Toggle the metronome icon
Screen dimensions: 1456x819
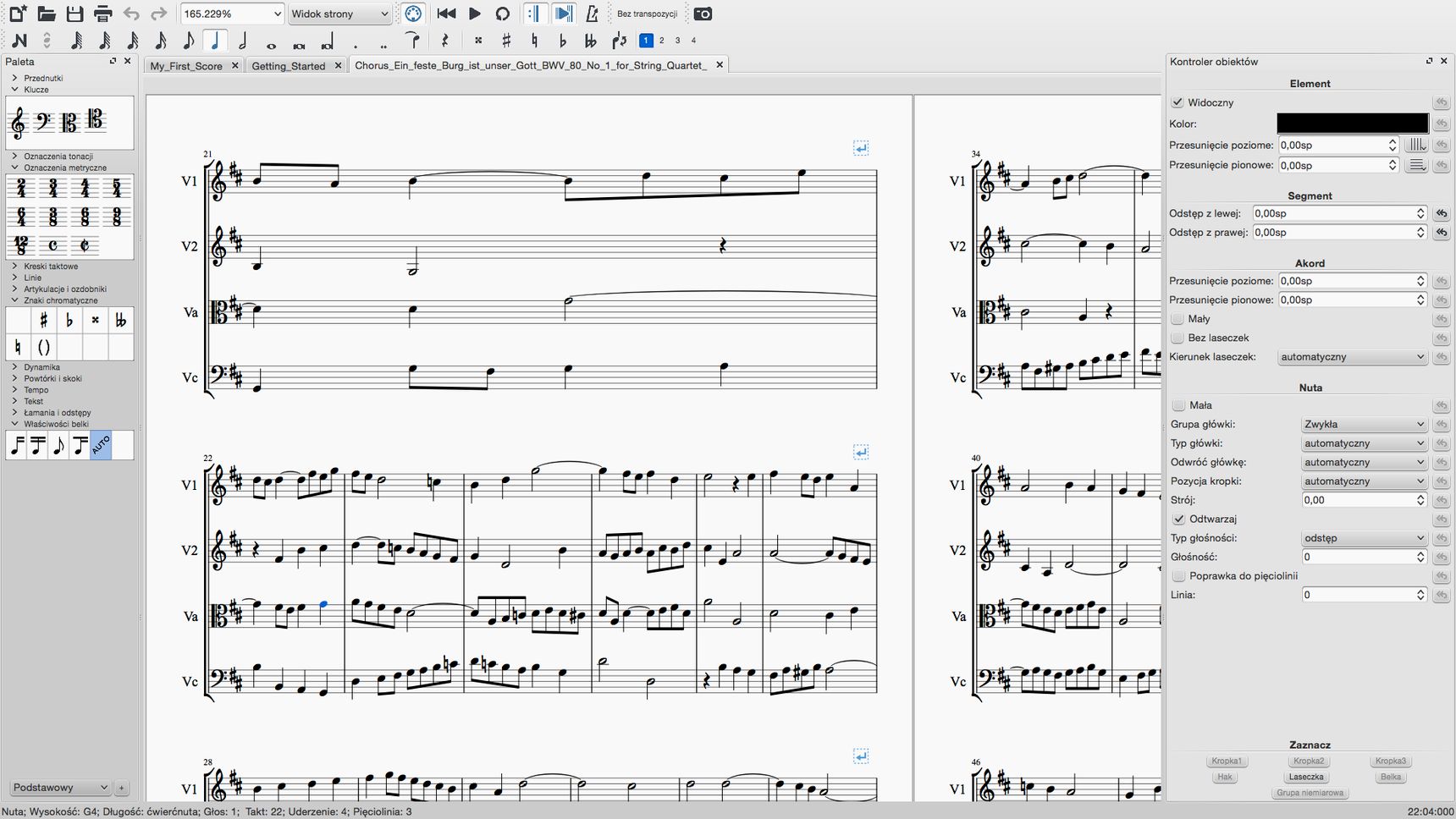coord(593,14)
